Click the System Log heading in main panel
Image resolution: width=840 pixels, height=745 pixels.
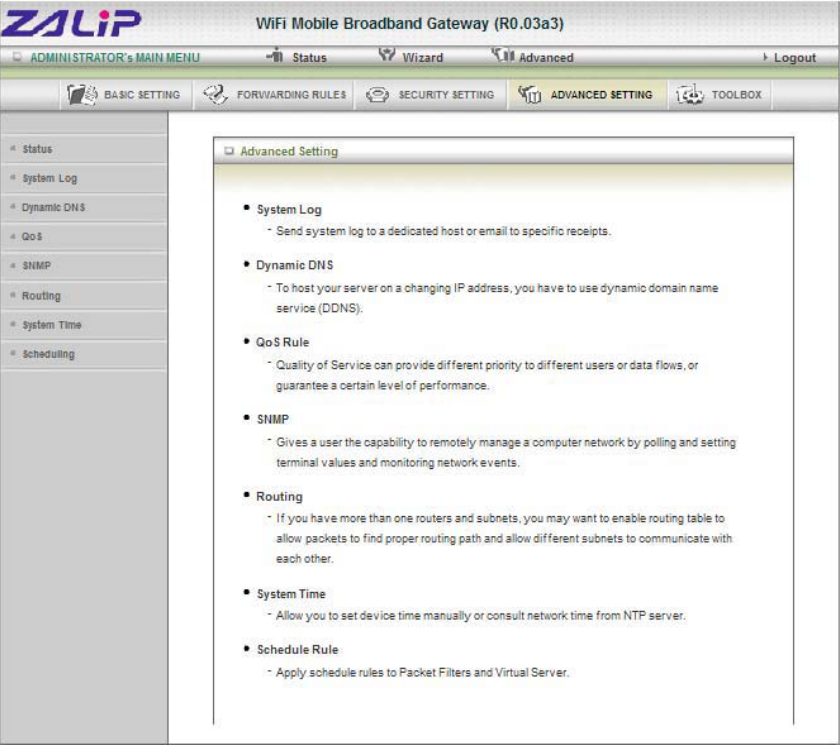coord(289,209)
